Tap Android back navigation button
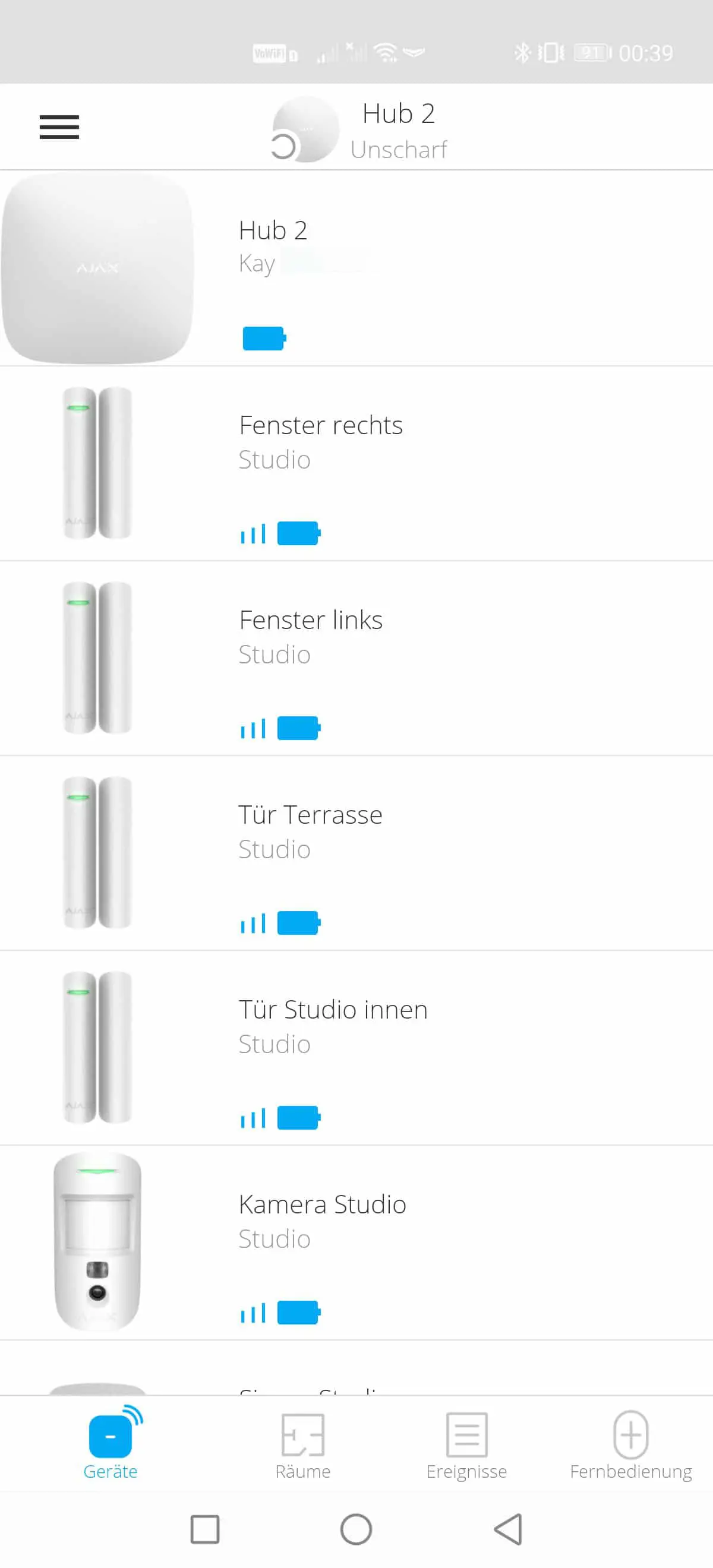This screenshot has height=1568, width=713. 509,1528
